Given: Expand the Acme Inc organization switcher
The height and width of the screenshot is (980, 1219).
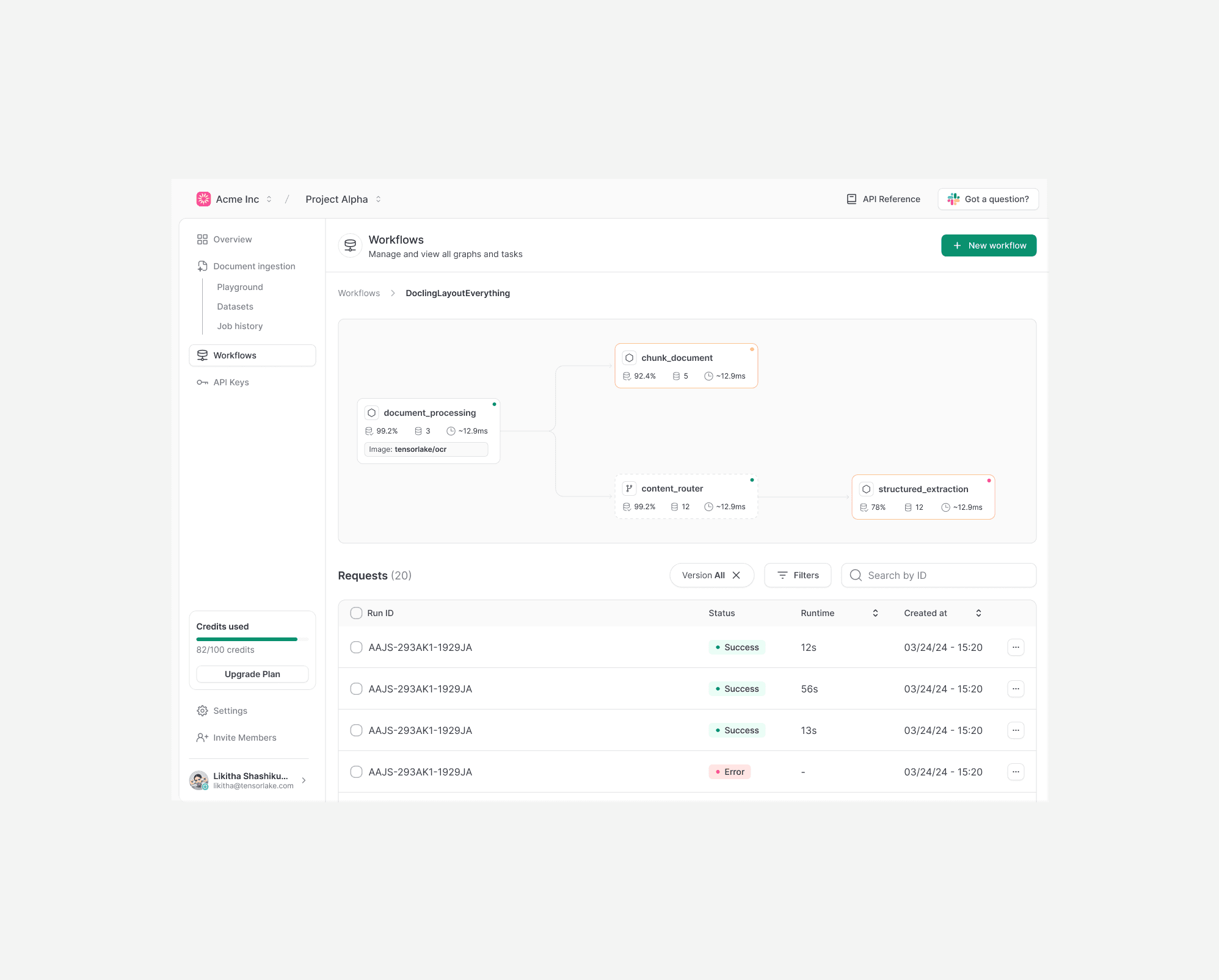Looking at the screenshot, I should tap(269, 199).
